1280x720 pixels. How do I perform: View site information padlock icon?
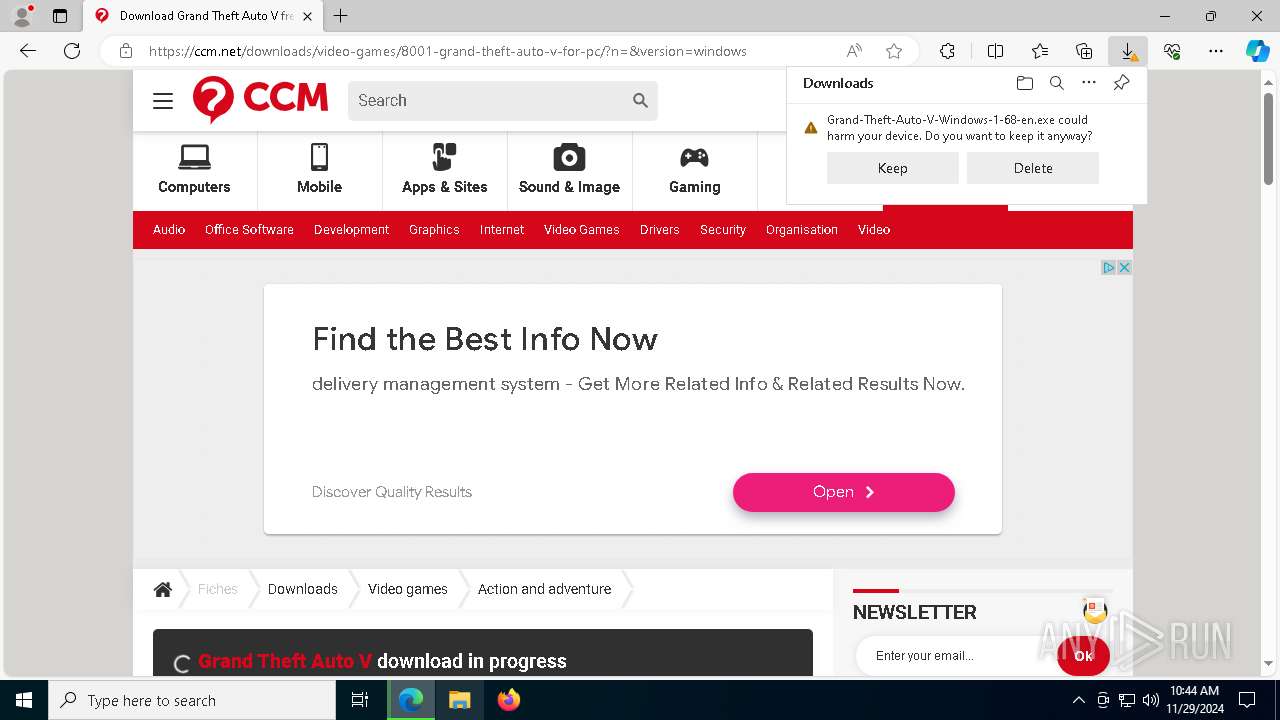[126, 51]
